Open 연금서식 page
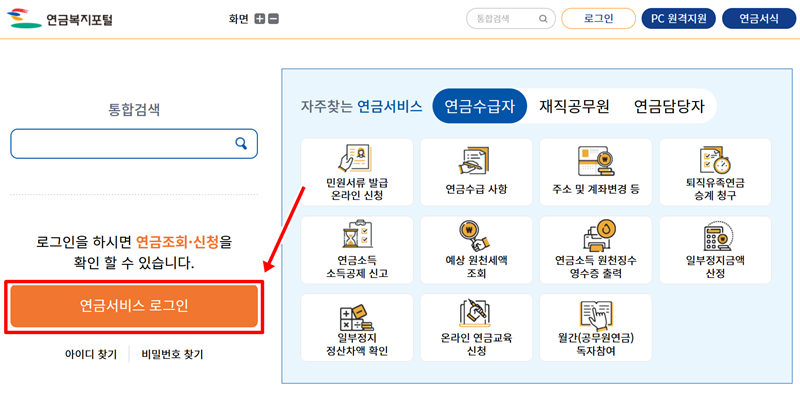This screenshot has width=800, height=393. (759, 19)
